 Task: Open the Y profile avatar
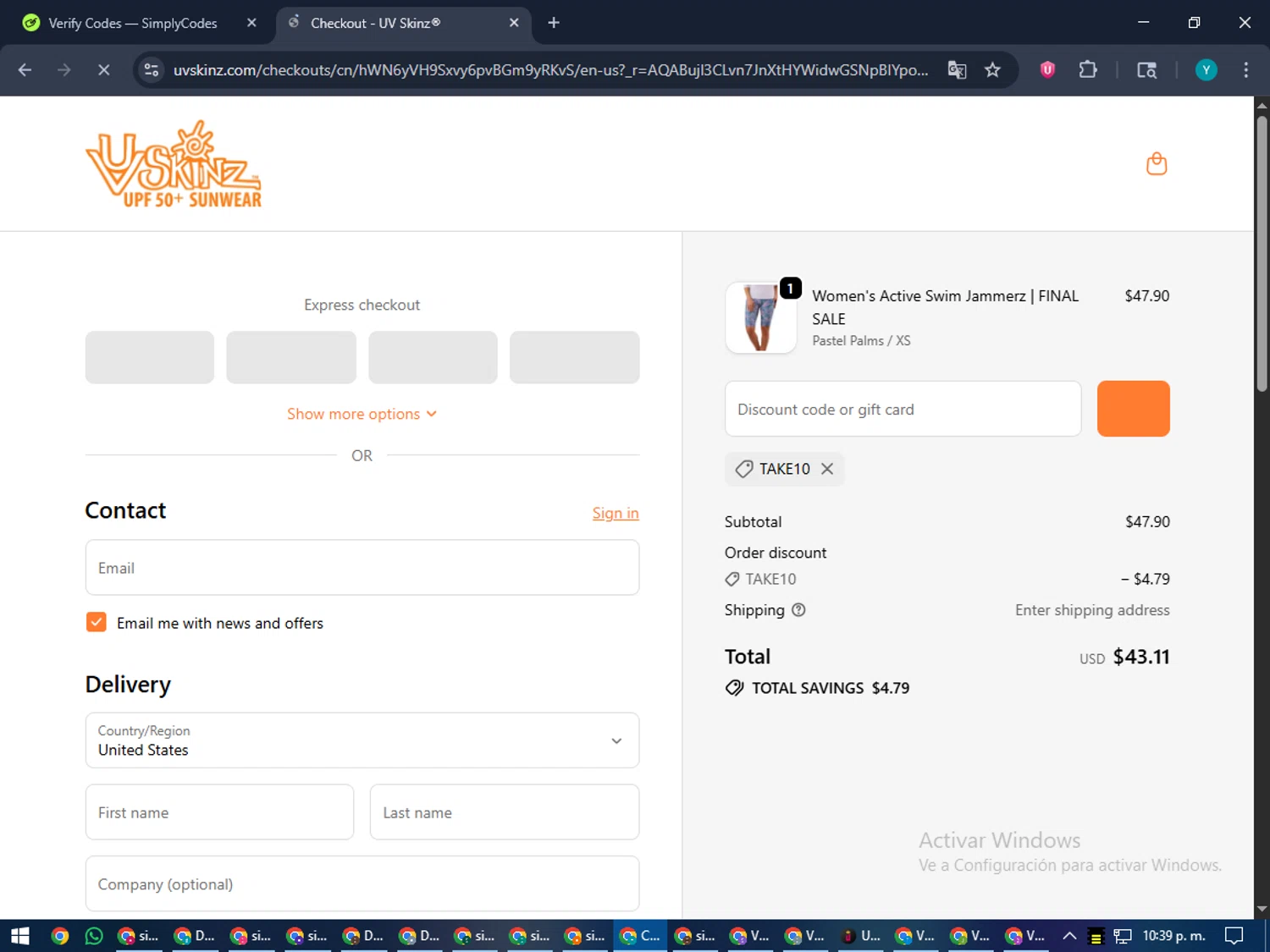tap(1206, 70)
